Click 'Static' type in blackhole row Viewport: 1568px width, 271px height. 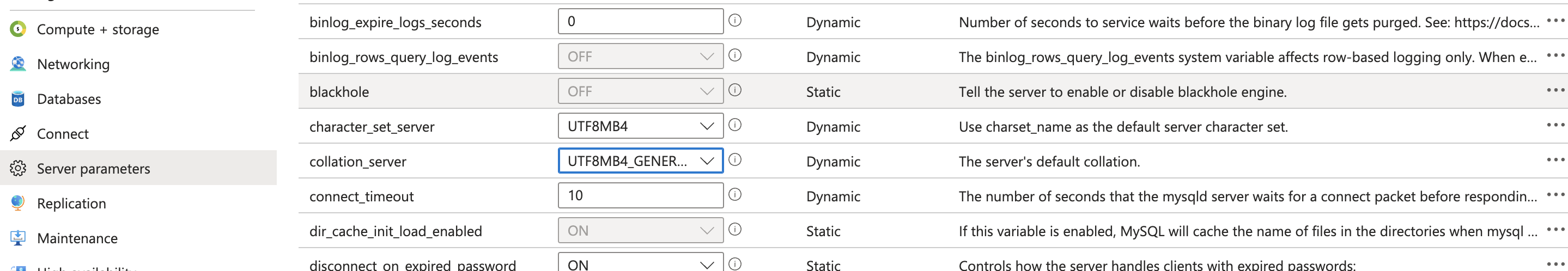click(x=823, y=92)
